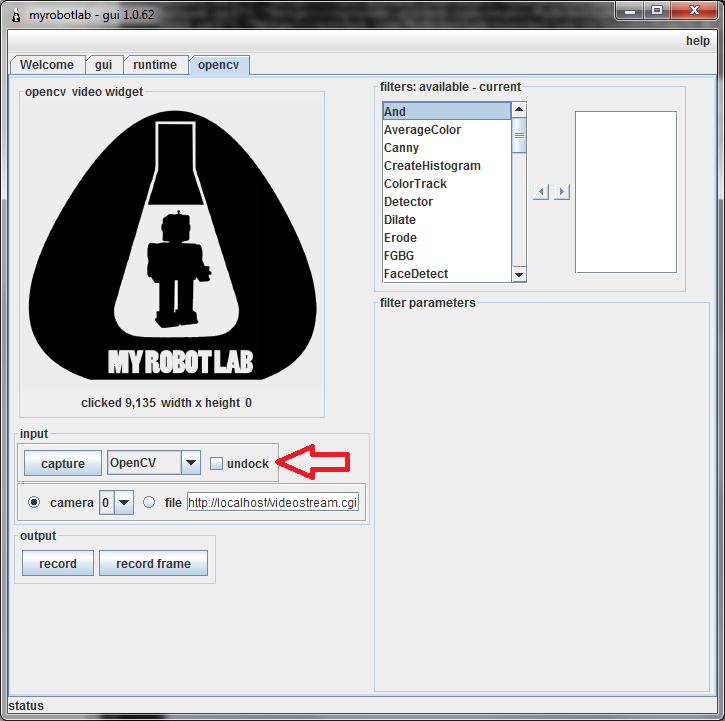
Task: Switch to the Welcome tab
Action: (x=47, y=65)
